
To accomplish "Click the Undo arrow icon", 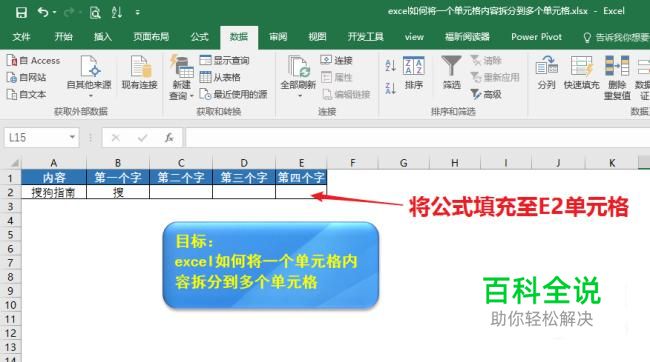I will 43,12.
